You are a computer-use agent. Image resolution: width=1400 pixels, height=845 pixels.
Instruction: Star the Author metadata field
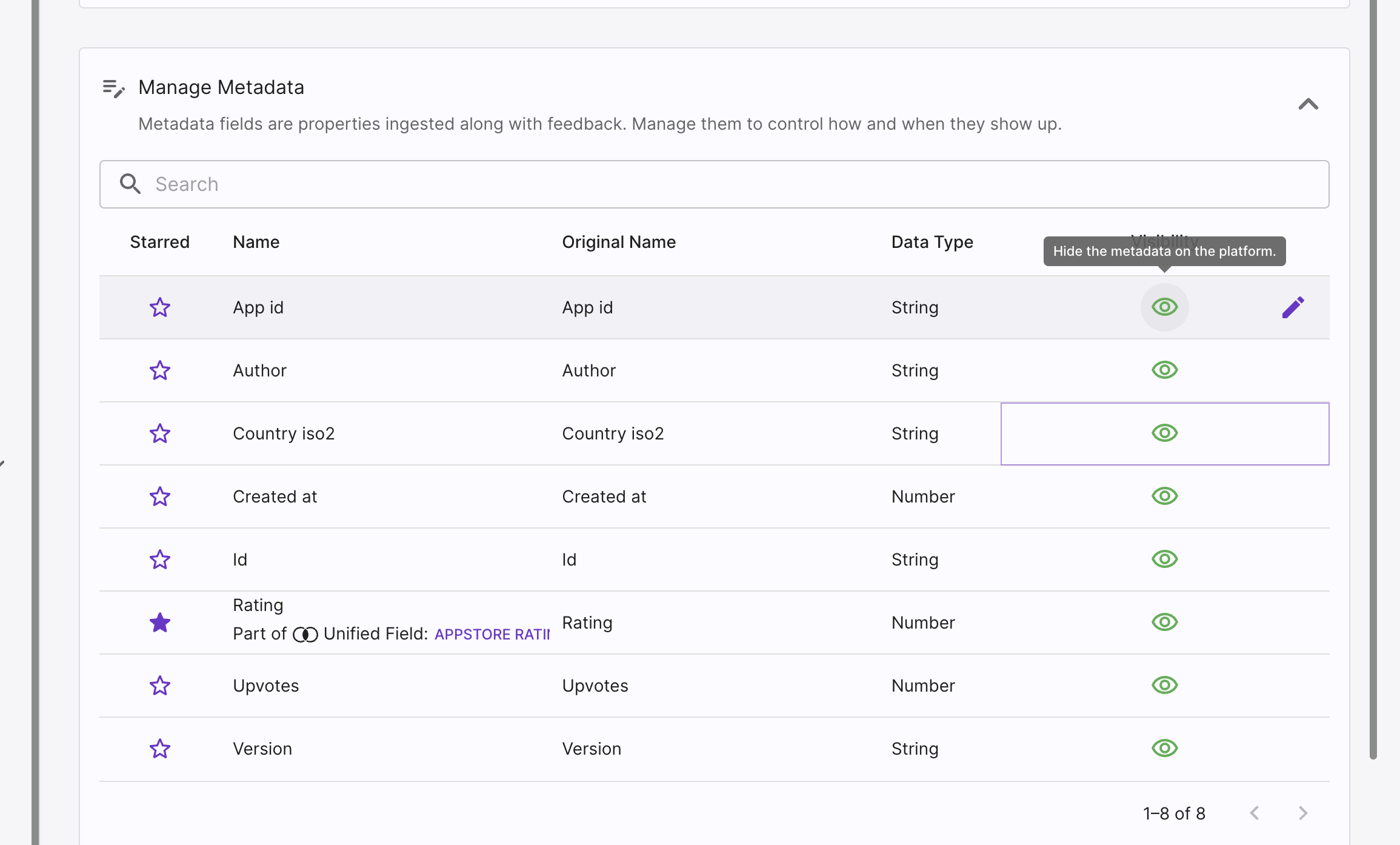point(160,370)
